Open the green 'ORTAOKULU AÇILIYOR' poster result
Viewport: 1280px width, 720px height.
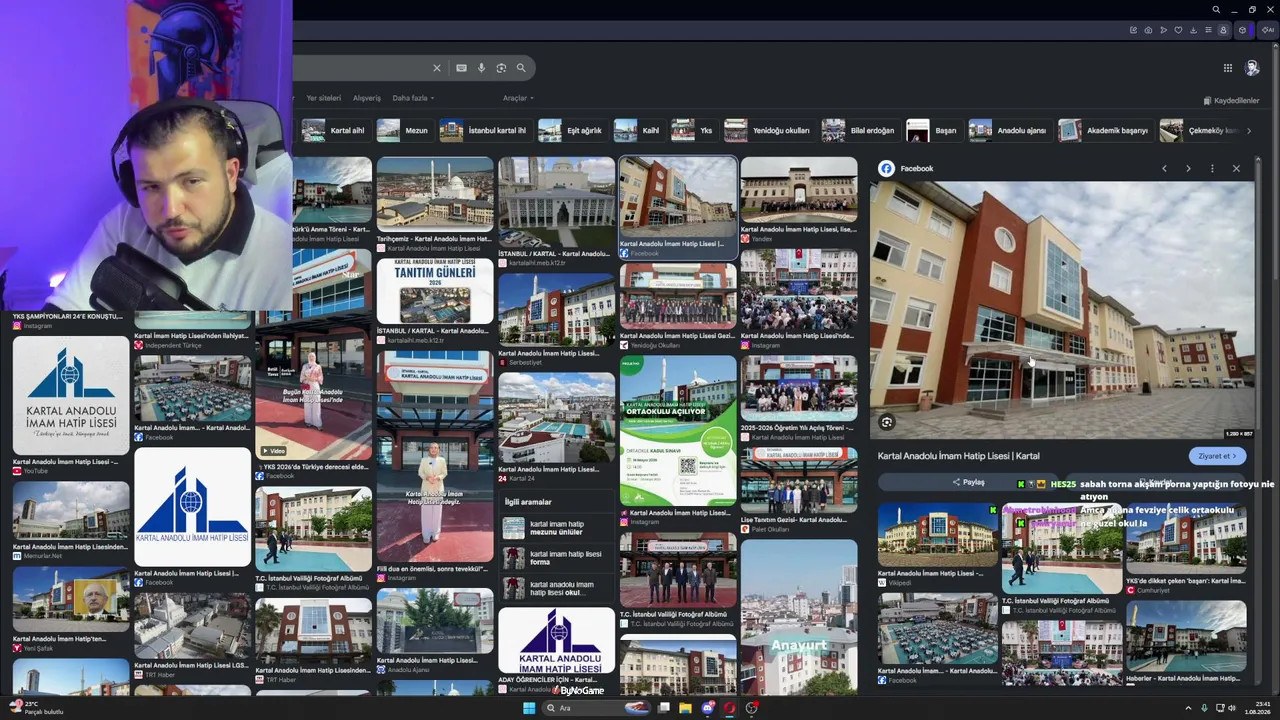point(678,431)
